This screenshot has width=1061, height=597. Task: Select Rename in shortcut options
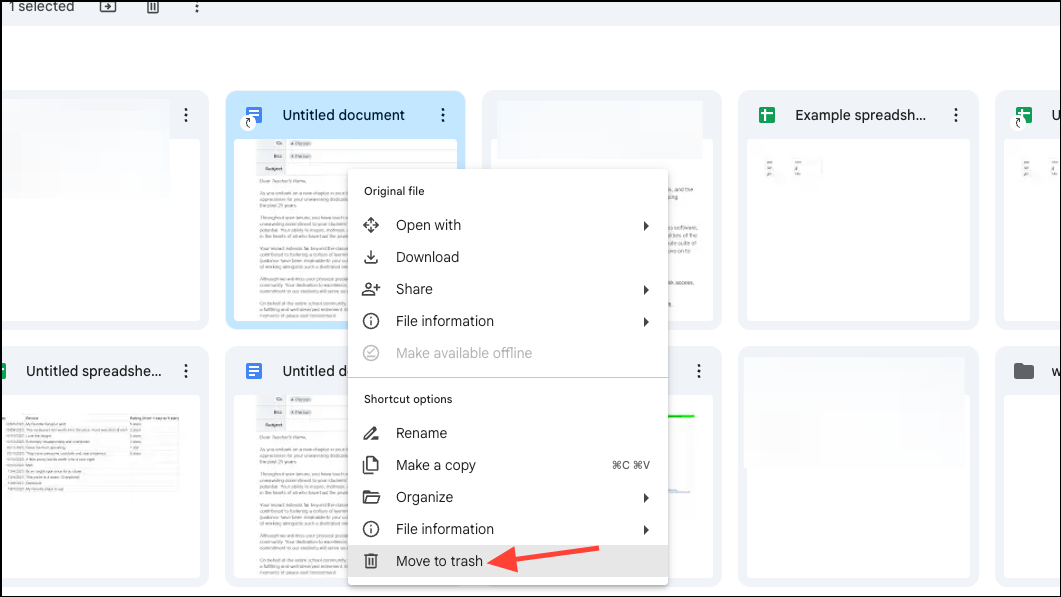pyautogui.click(x=507, y=433)
